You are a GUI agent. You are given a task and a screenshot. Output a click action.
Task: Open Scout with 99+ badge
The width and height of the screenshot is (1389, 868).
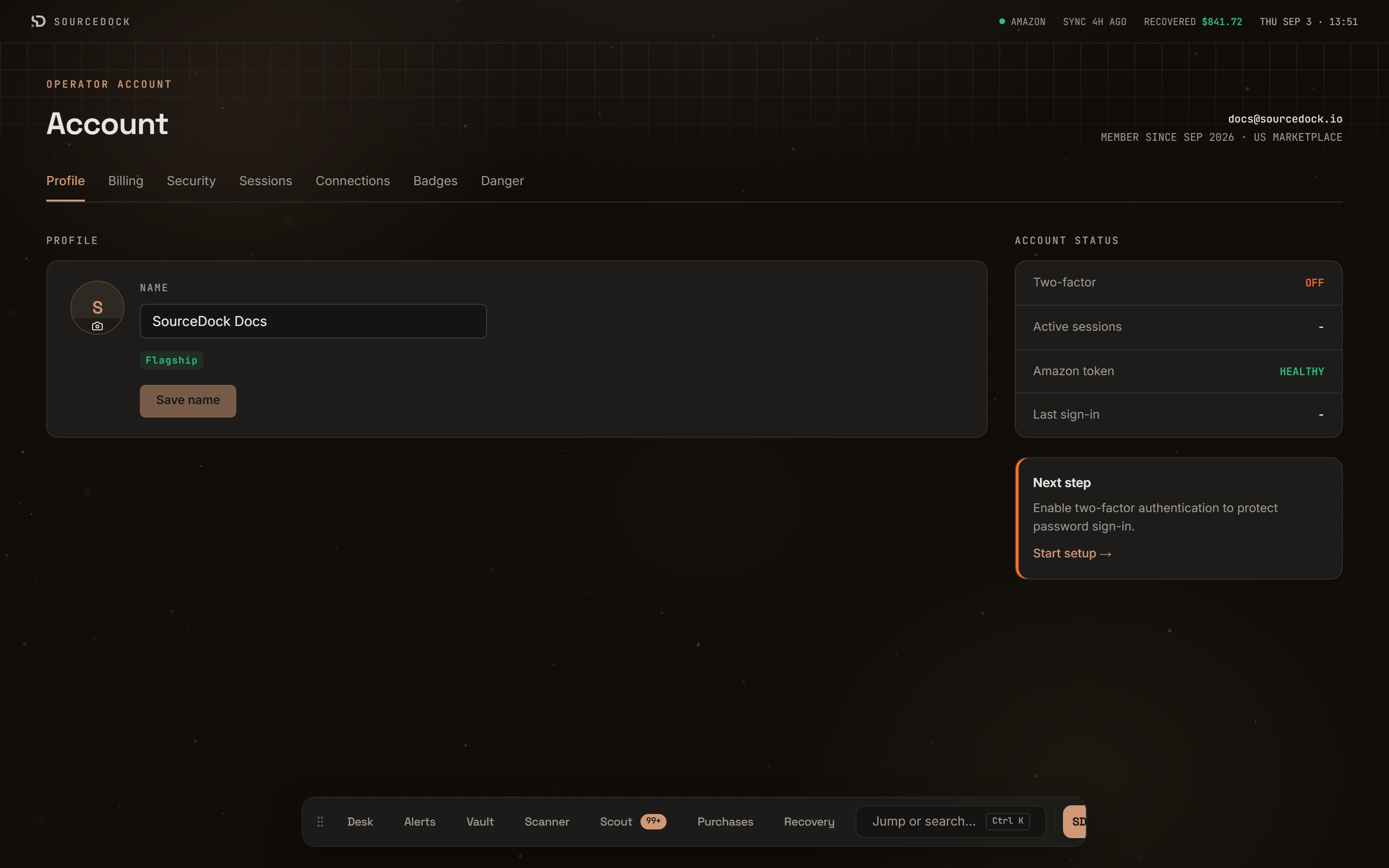tap(633, 822)
